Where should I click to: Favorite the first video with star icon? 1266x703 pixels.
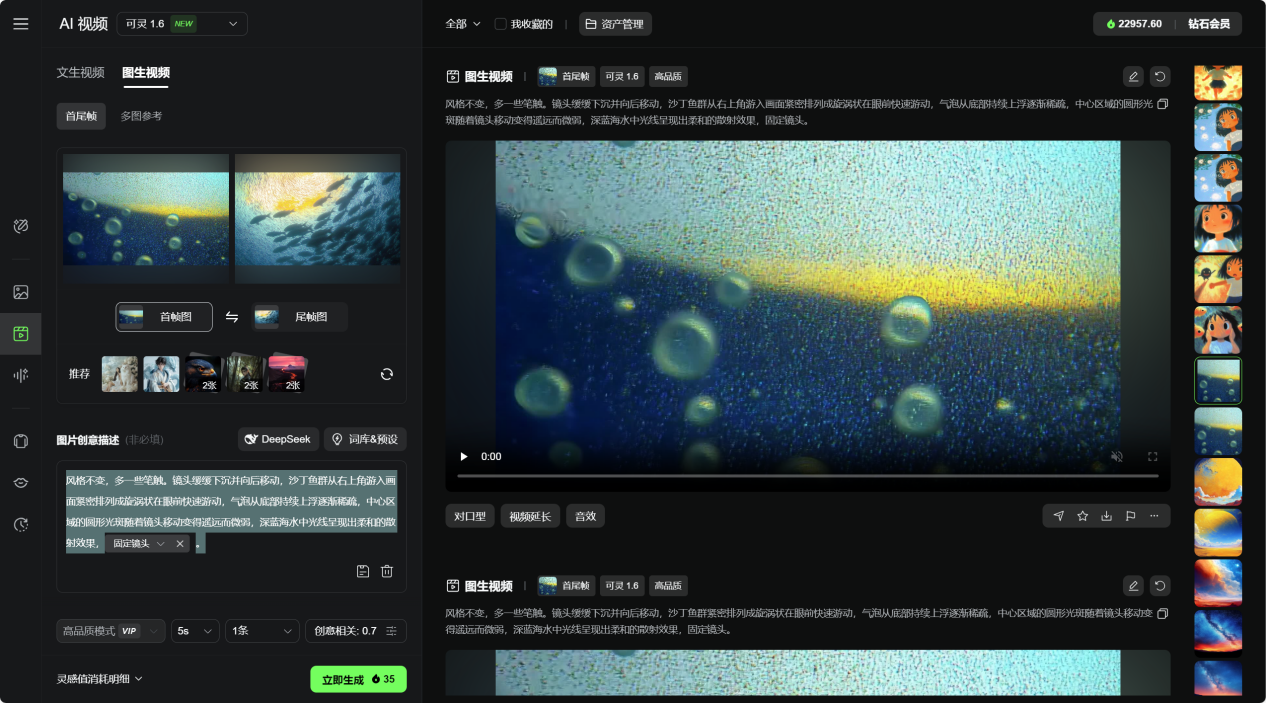(x=1082, y=516)
